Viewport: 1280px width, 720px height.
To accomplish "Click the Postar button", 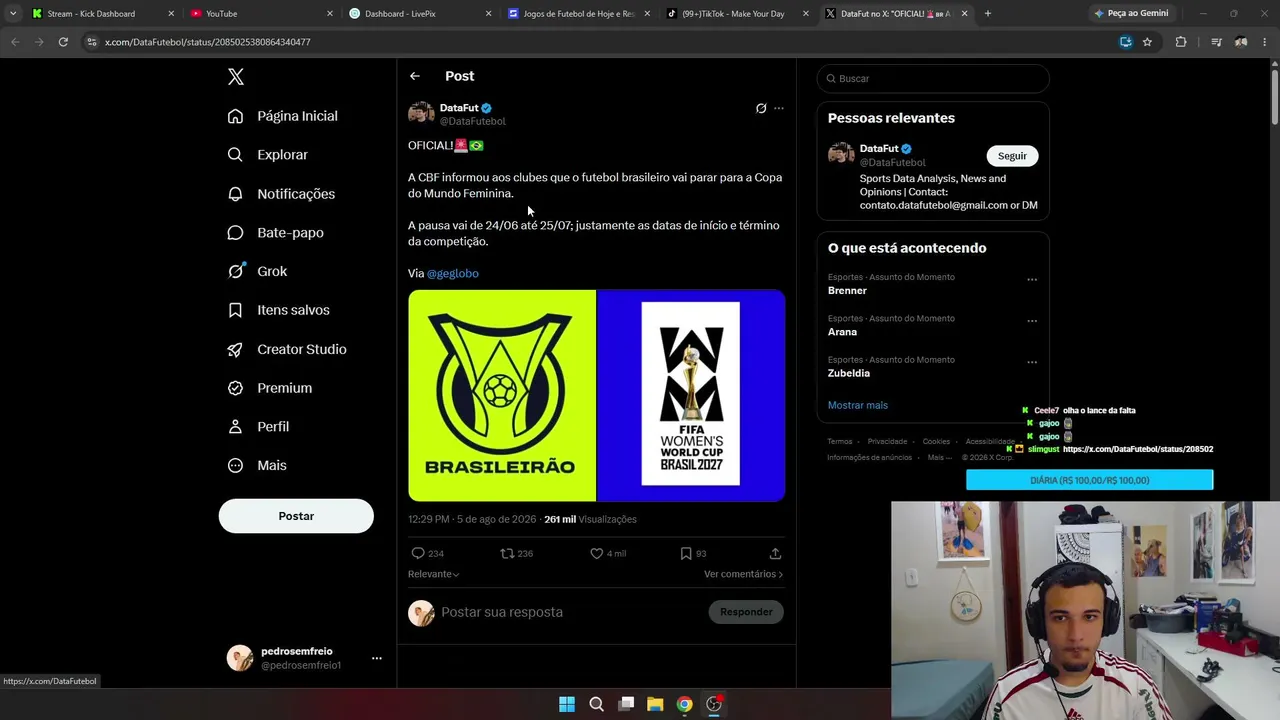I will point(296,516).
